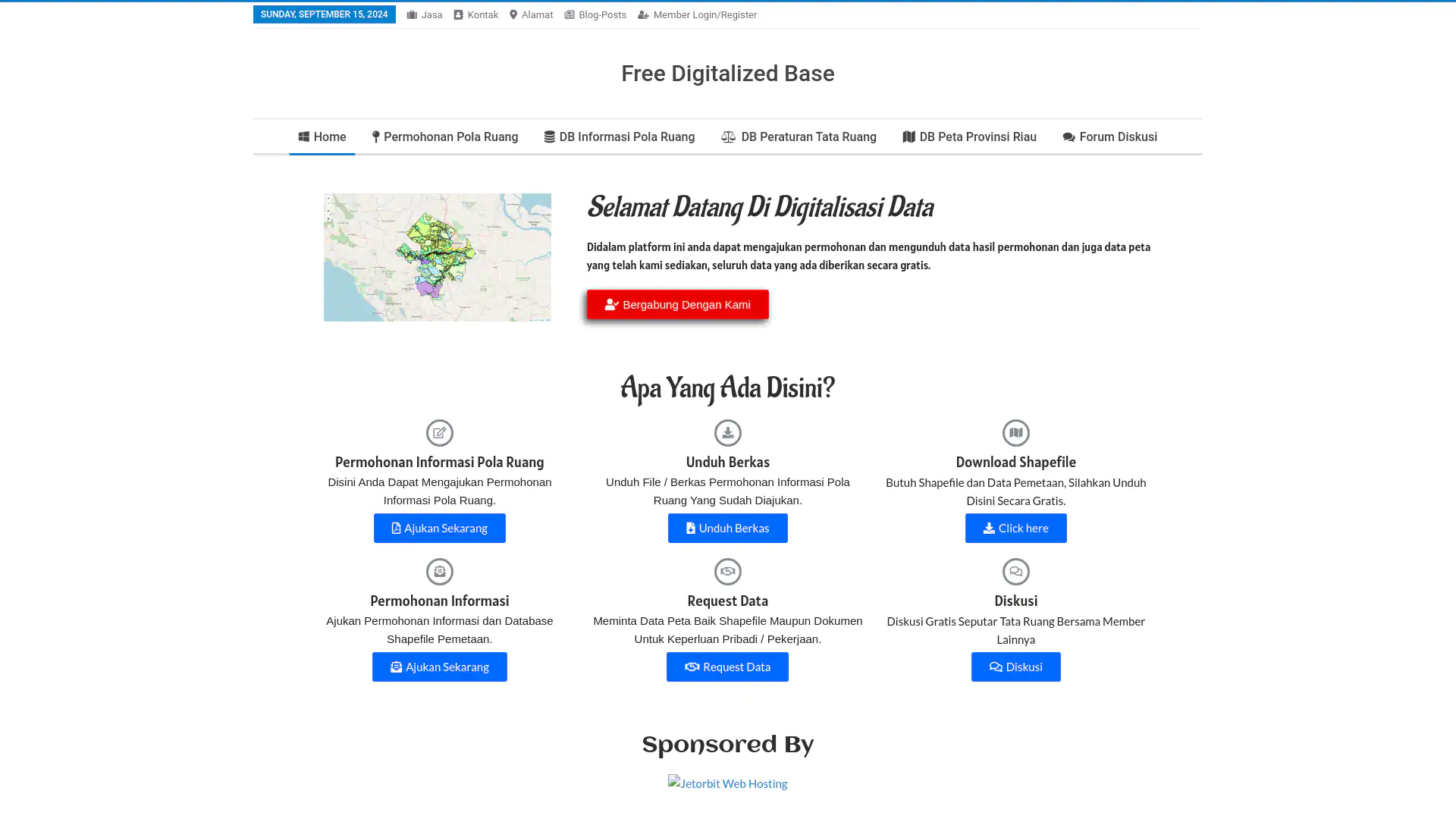Click the chat bubbles circle icon above Diskusi
1456x819 pixels.
tap(1015, 572)
